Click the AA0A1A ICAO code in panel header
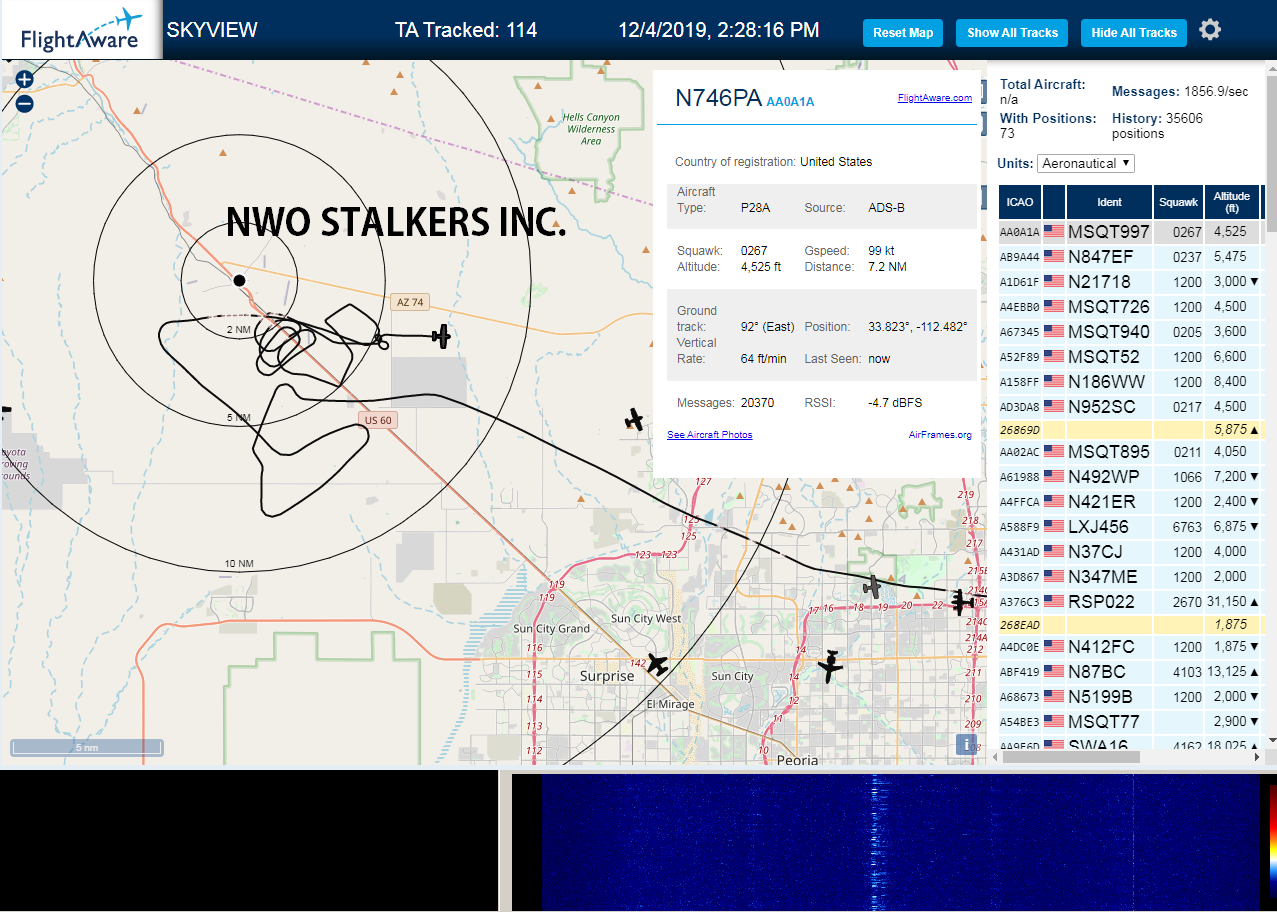The width and height of the screenshot is (1277, 913). pos(790,102)
